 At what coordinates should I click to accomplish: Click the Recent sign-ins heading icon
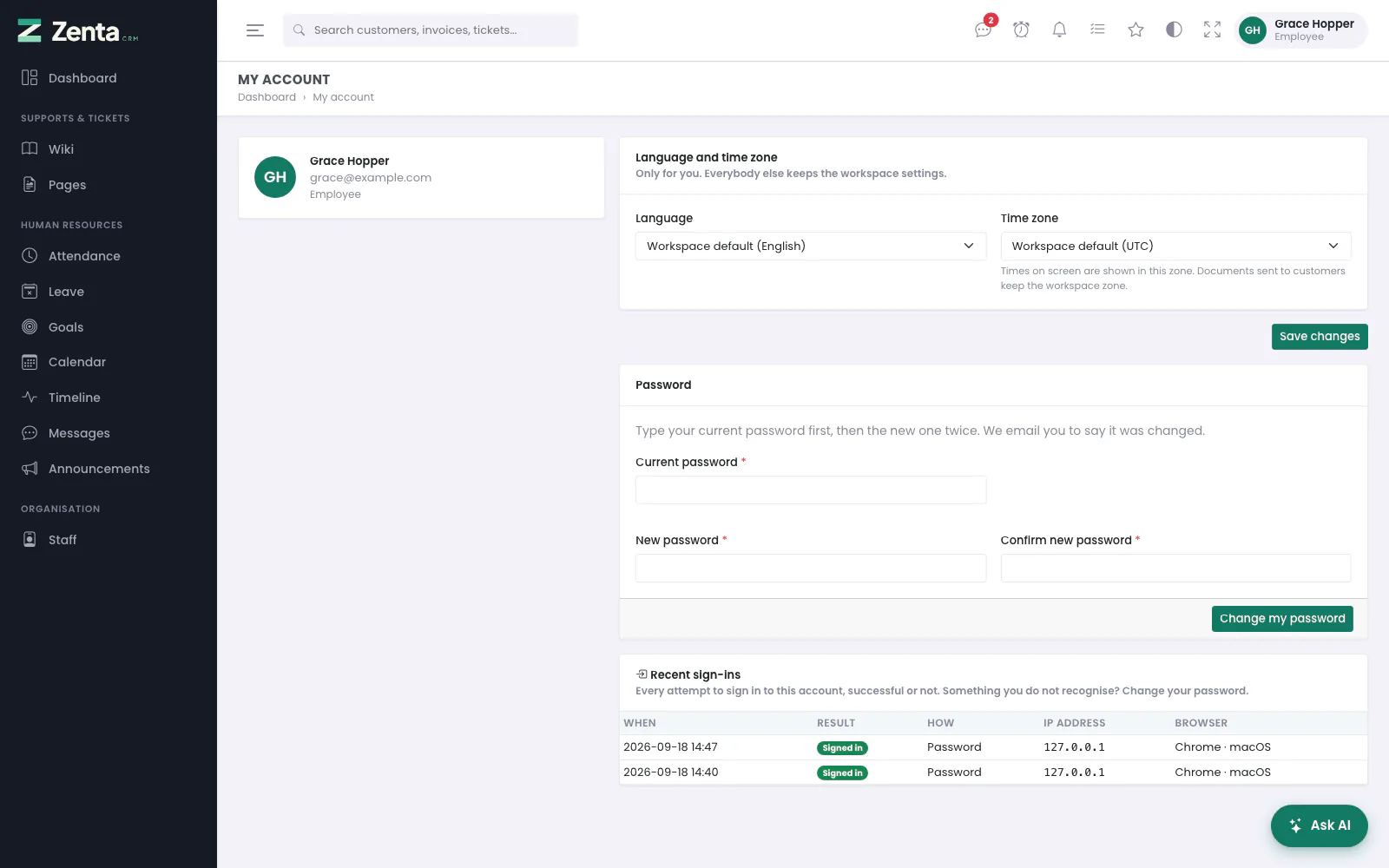[x=642, y=674]
